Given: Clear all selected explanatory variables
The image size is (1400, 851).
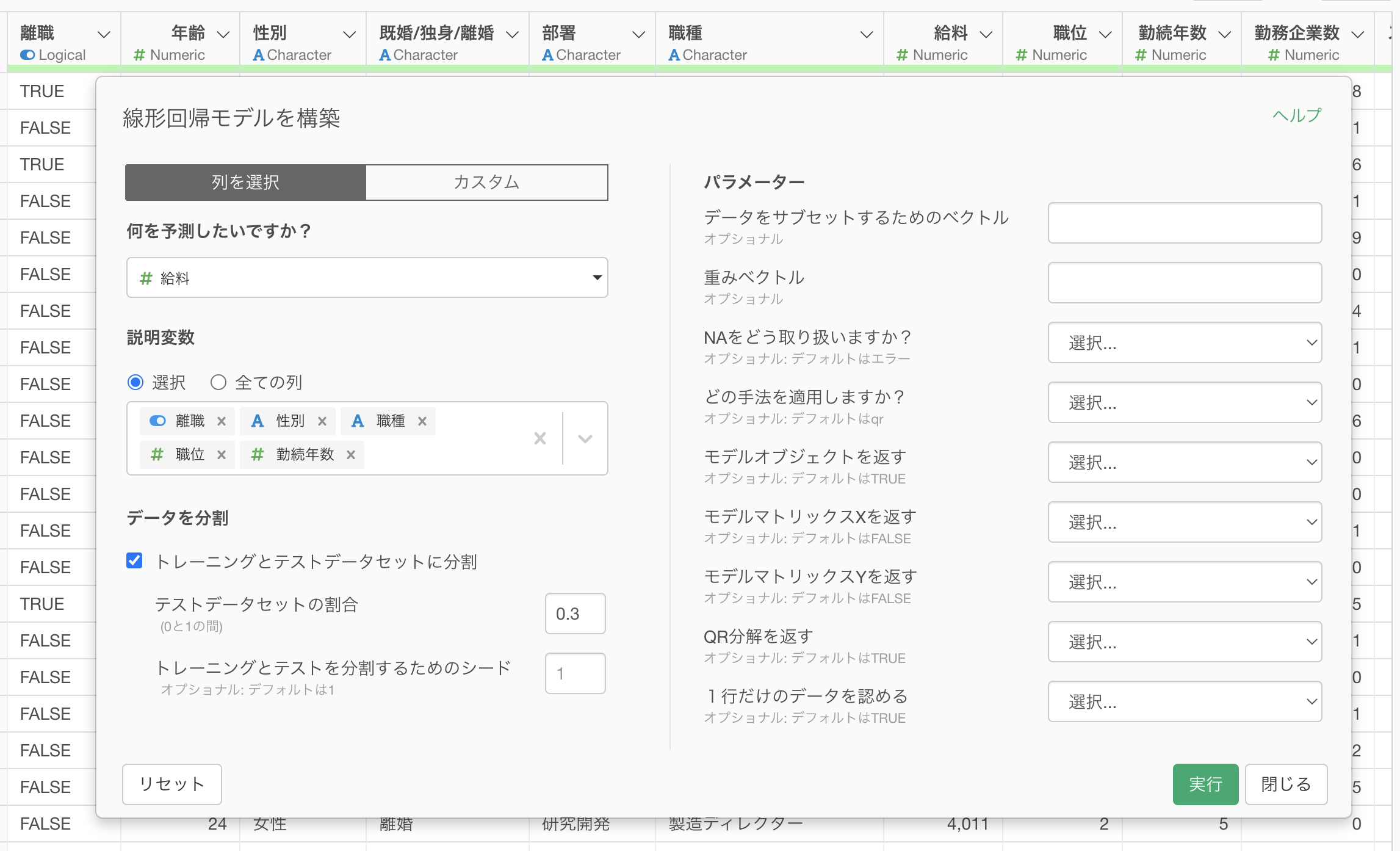Looking at the screenshot, I should click(x=539, y=438).
